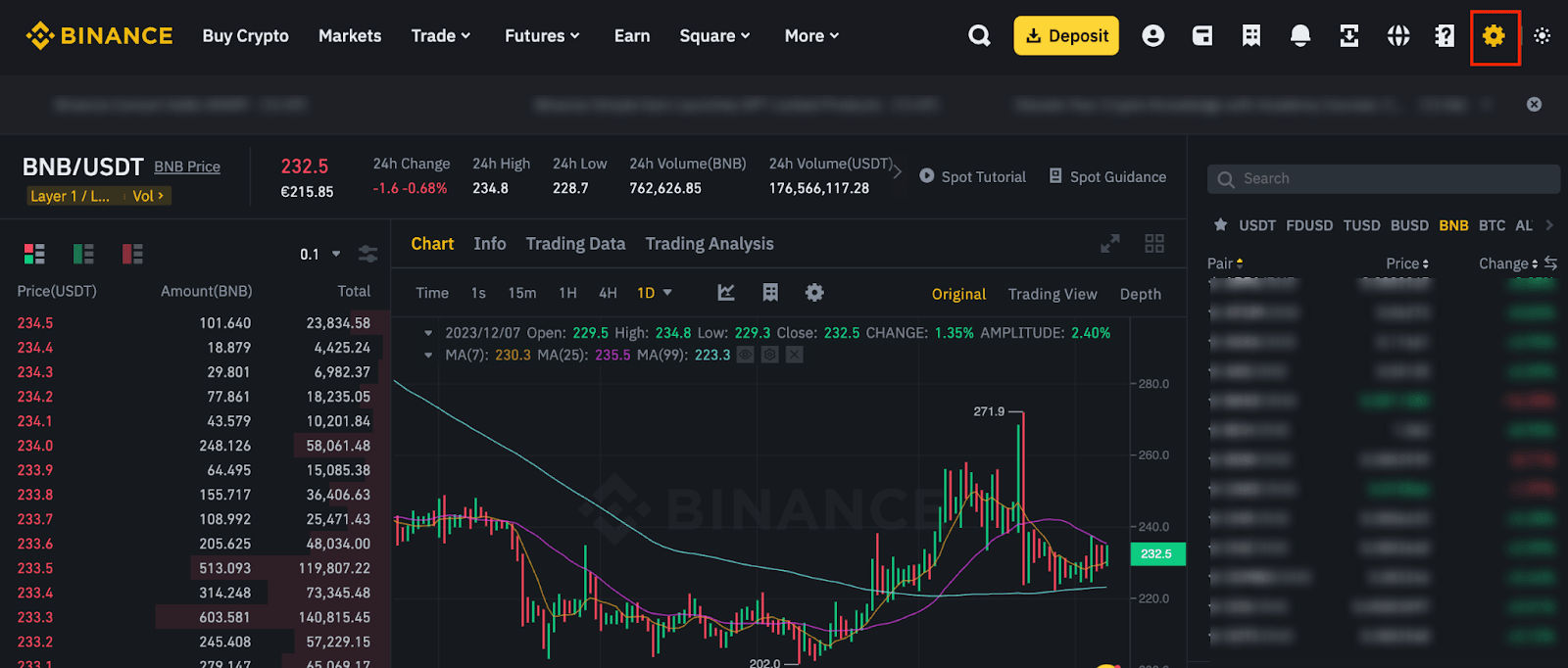Go to Earn page
This screenshot has height=668, width=1568.
click(x=632, y=36)
